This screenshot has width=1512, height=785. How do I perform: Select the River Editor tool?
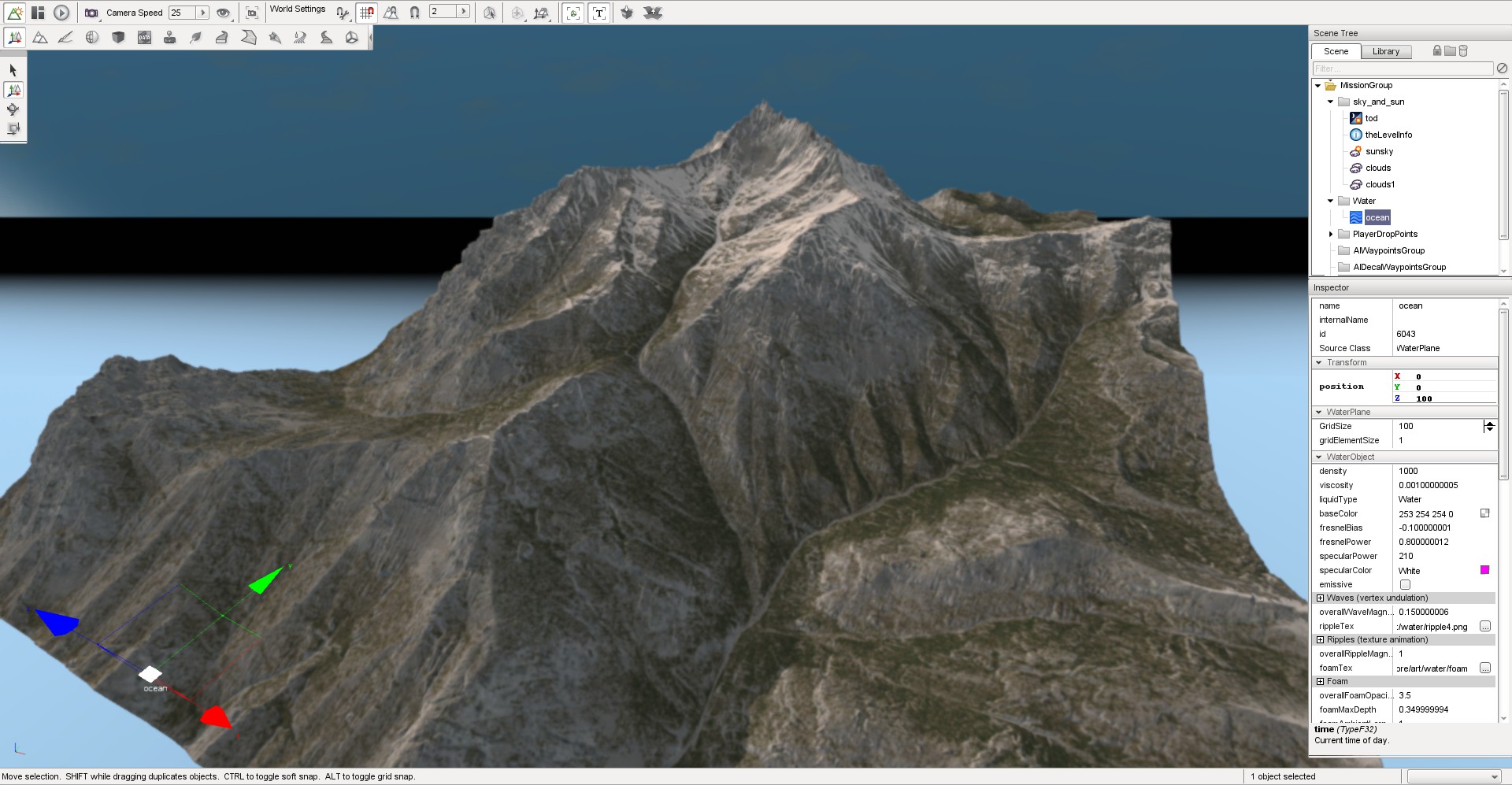coord(300,37)
